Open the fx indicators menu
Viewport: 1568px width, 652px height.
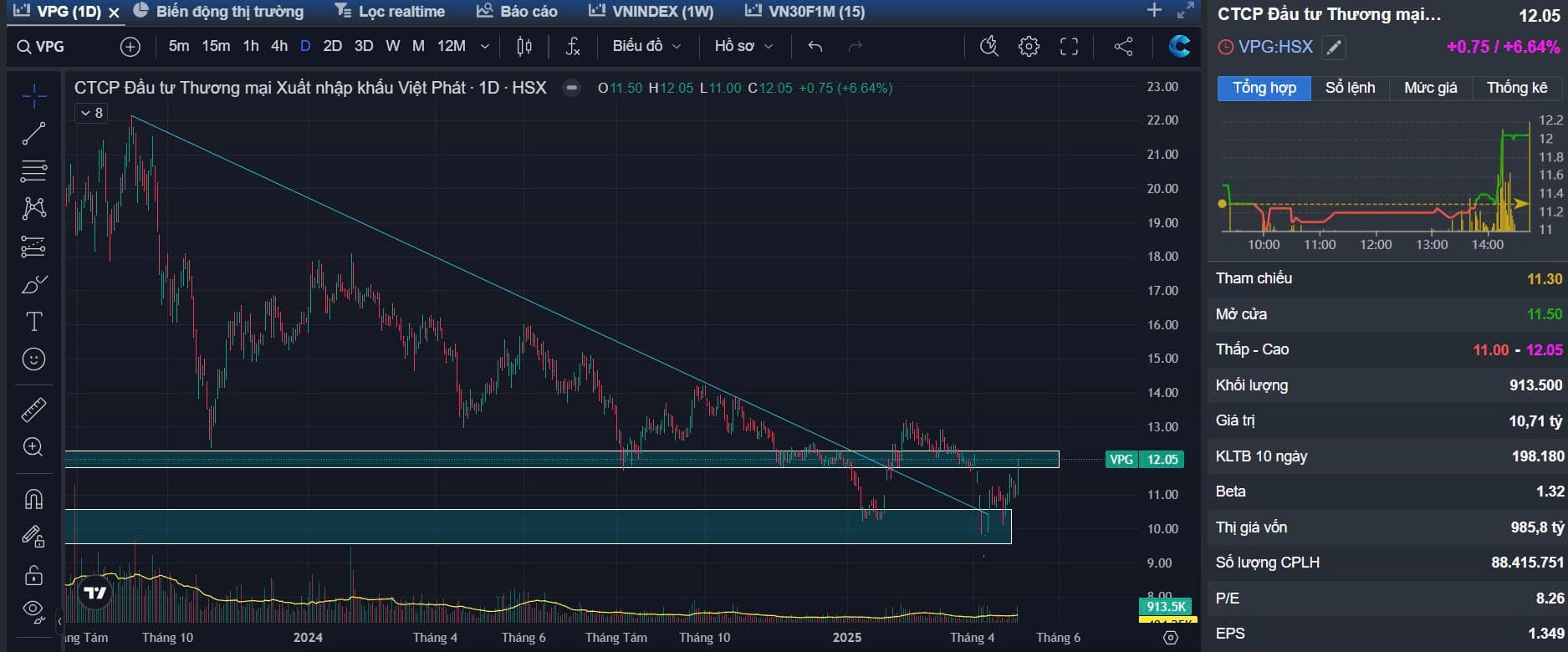coord(573,47)
